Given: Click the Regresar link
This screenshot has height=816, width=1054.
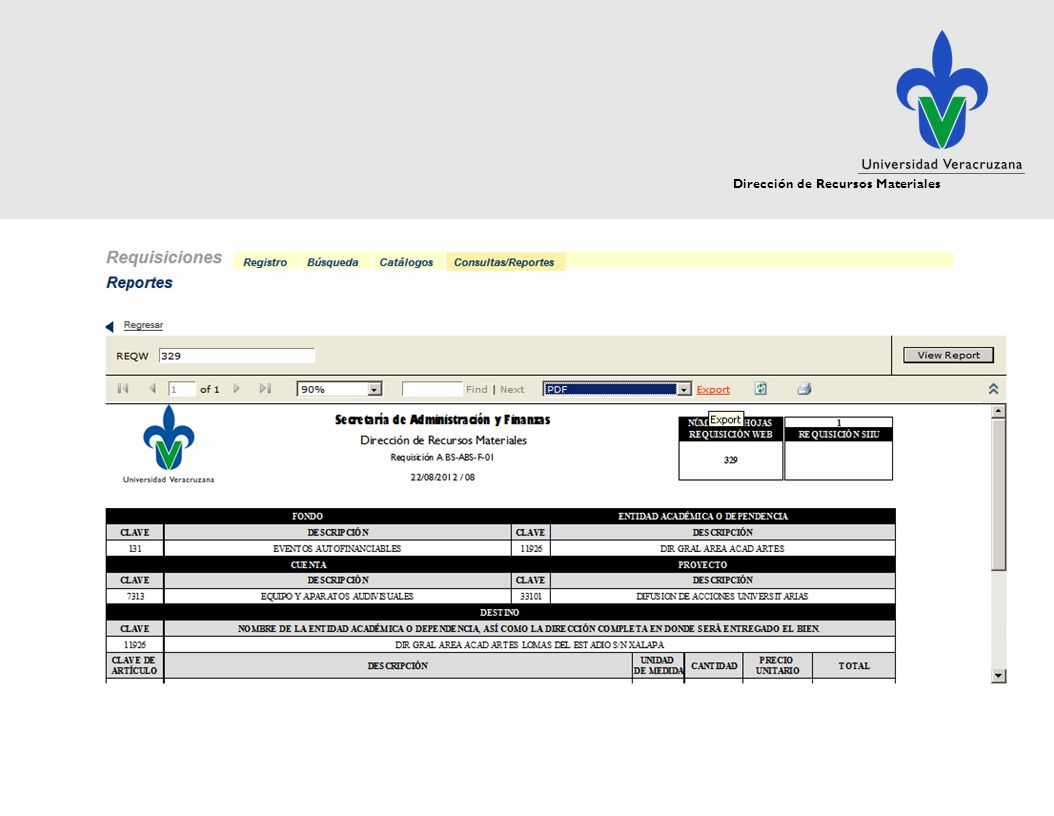Looking at the screenshot, I should (x=143, y=325).
